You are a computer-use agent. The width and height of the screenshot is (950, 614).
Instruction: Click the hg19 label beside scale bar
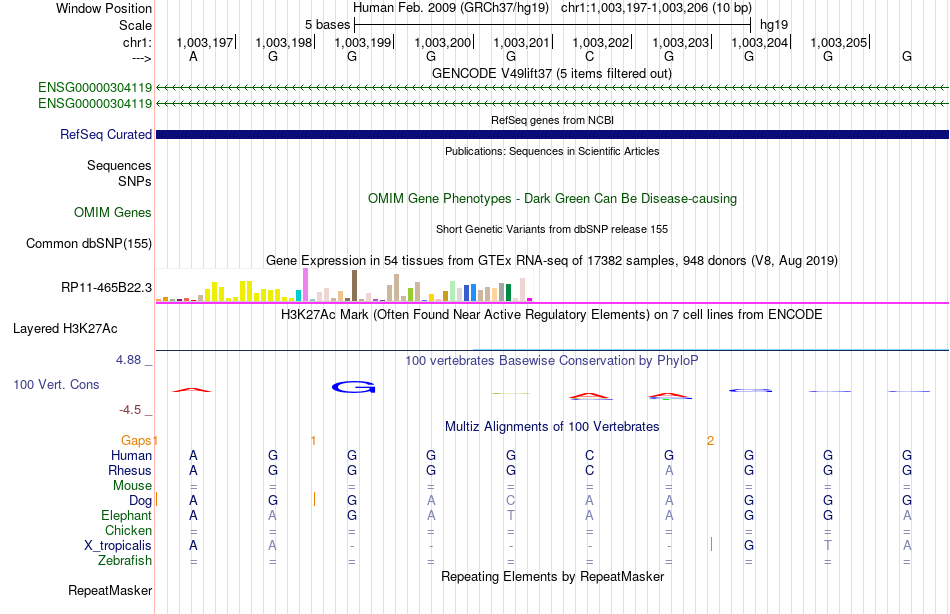[774, 25]
